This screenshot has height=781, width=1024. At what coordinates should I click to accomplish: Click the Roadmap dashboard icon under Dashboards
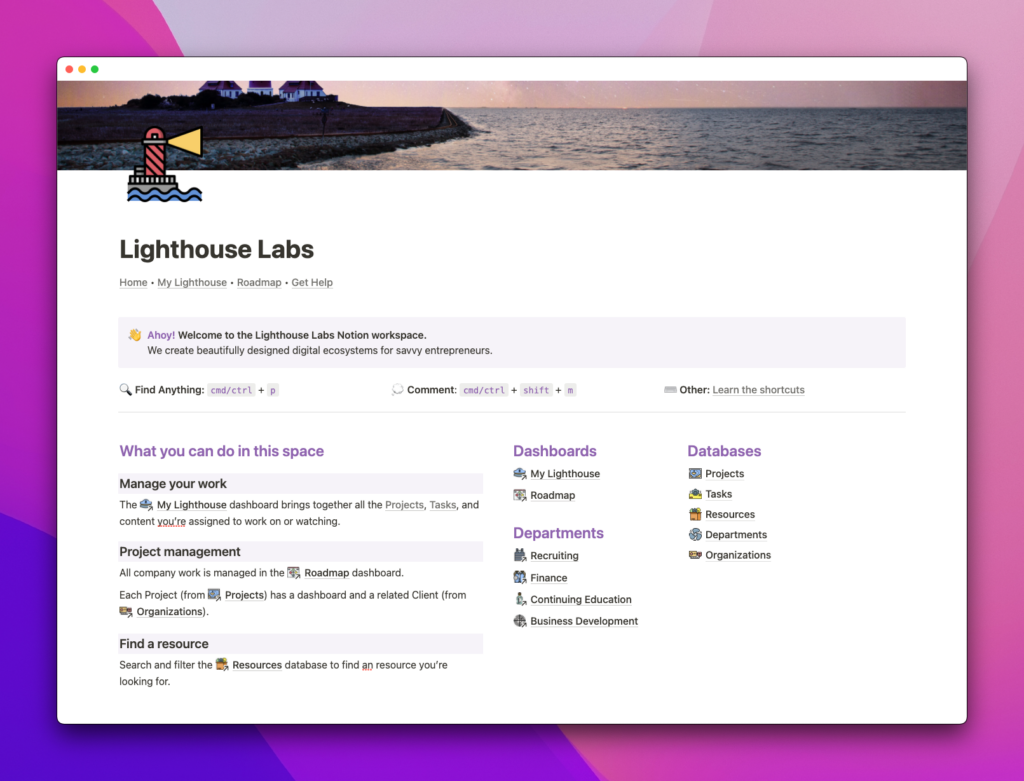click(520, 495)
